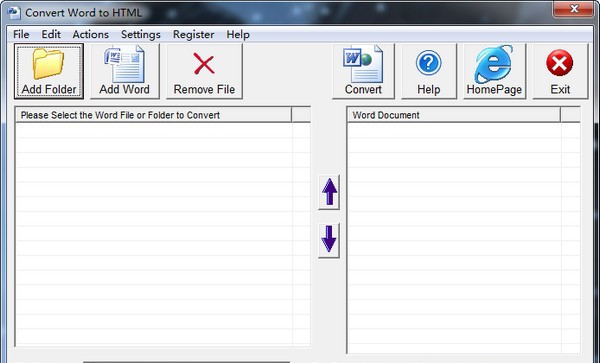Click the Add Folder toolbar button
This screenshot has height=363, width=600.
49,71
